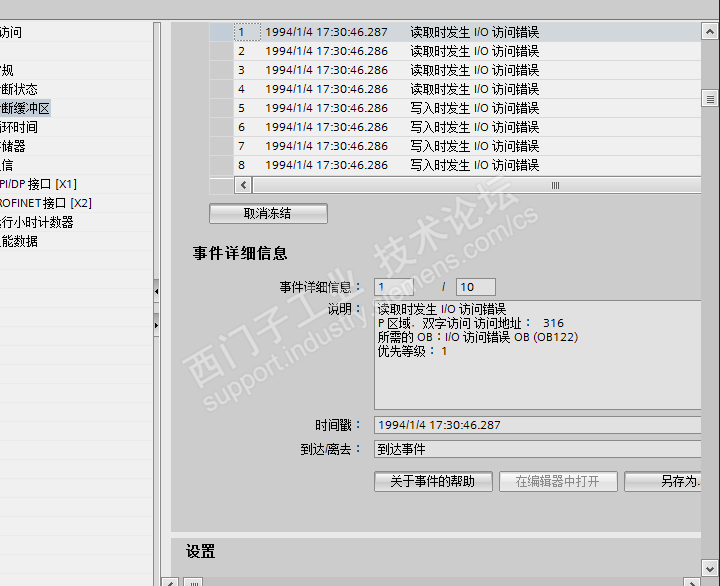
Task: Collapse navigation pane with left splitter arrow
Action: 157,291
